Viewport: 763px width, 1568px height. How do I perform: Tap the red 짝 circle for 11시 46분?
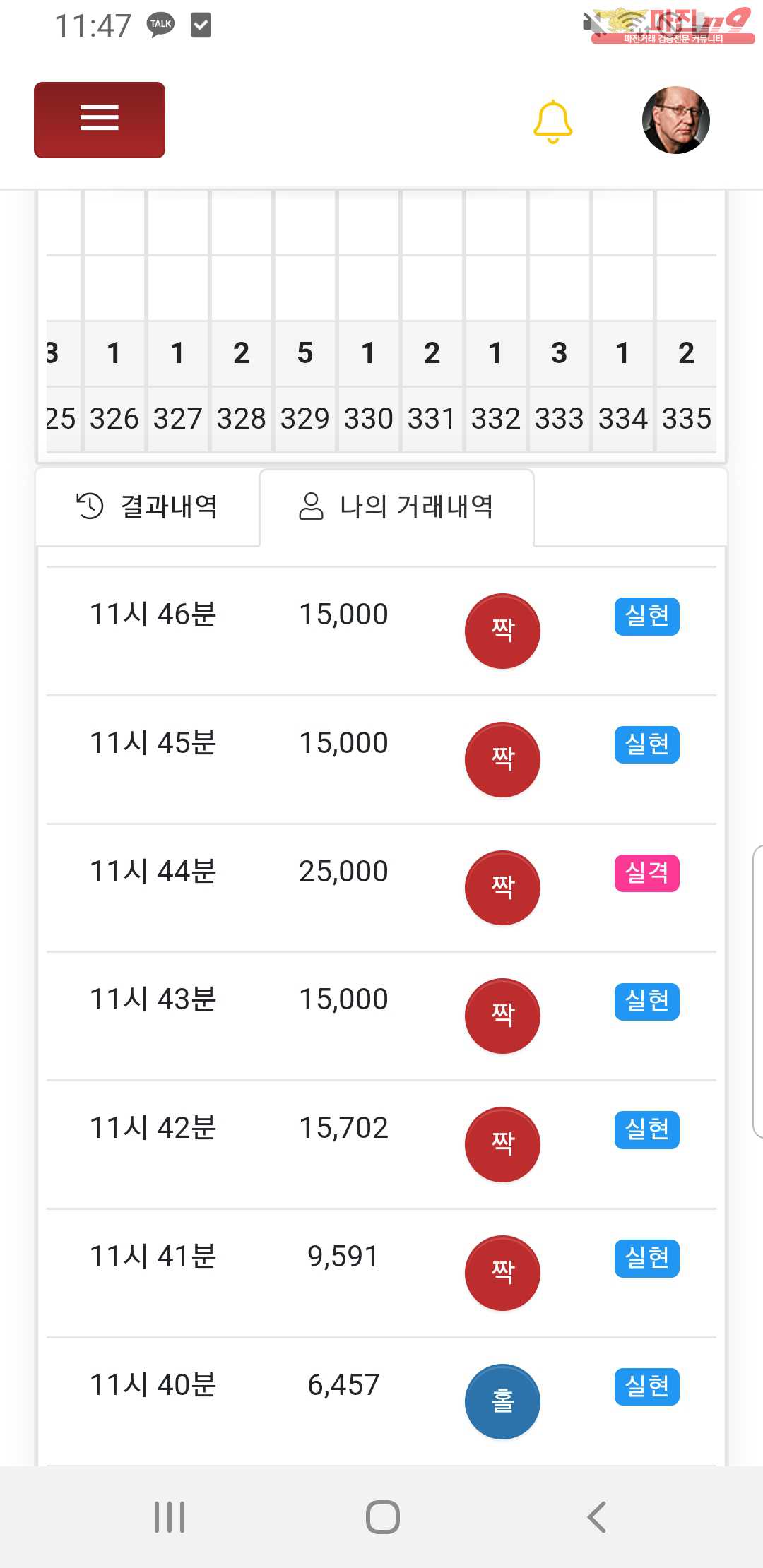point(502,630)
